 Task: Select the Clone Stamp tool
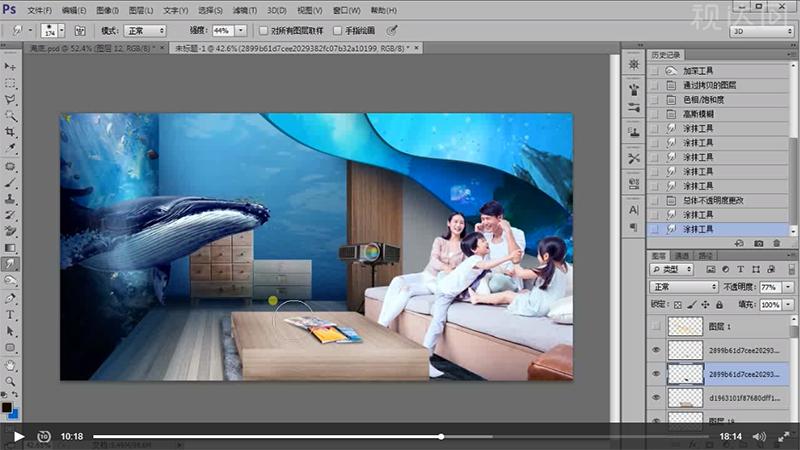coord(10,199)
